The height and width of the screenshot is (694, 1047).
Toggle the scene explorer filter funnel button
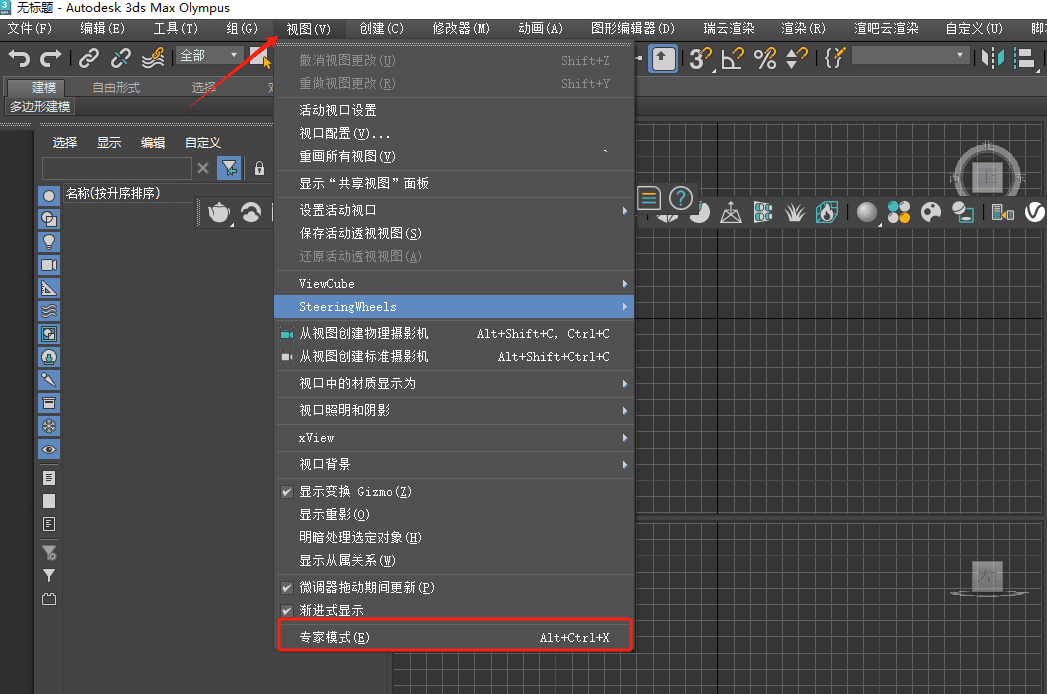[x=228, y=168]
